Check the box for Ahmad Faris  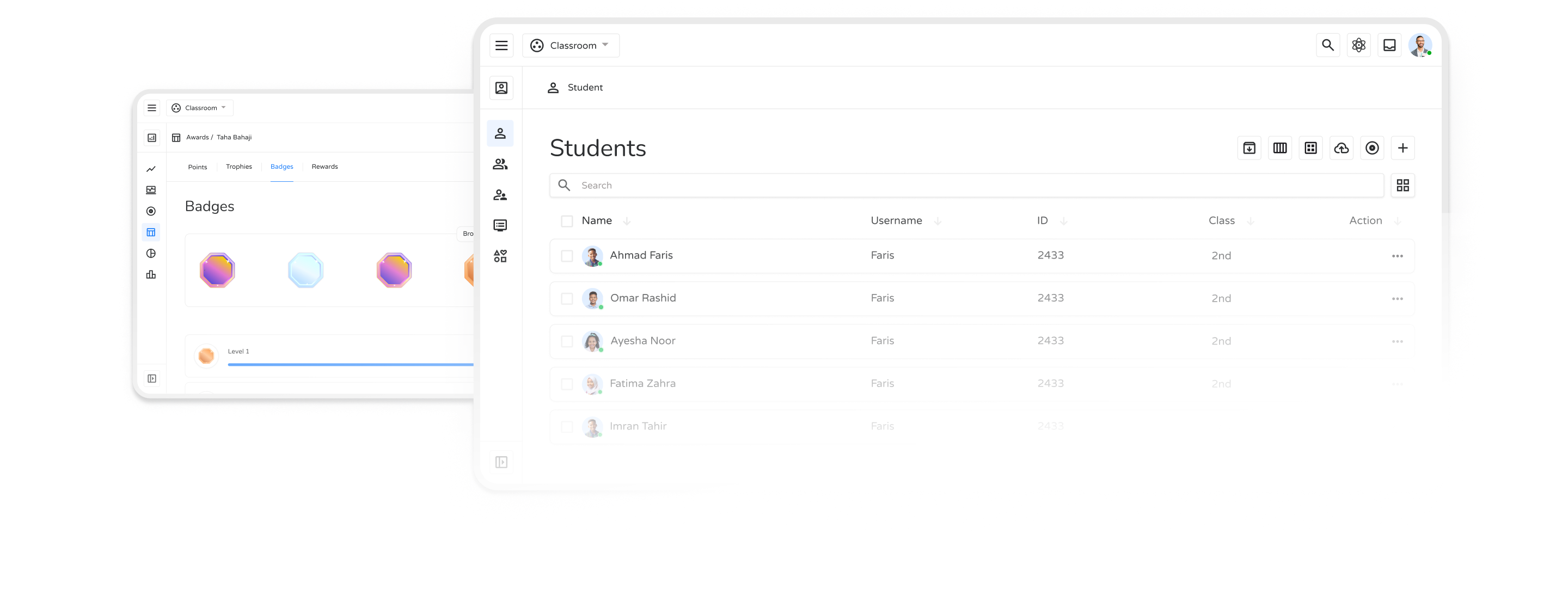(567, 255)
